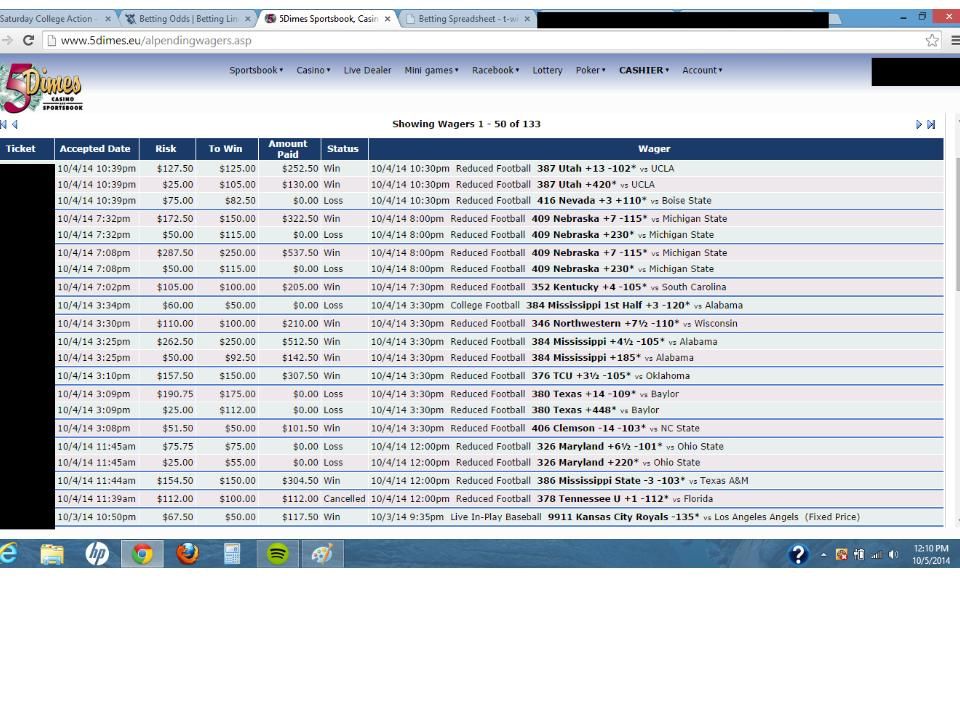This screenshot has width=960, height=720.
Task: Reload the page with the refresh icon
Action: point(28,40)
